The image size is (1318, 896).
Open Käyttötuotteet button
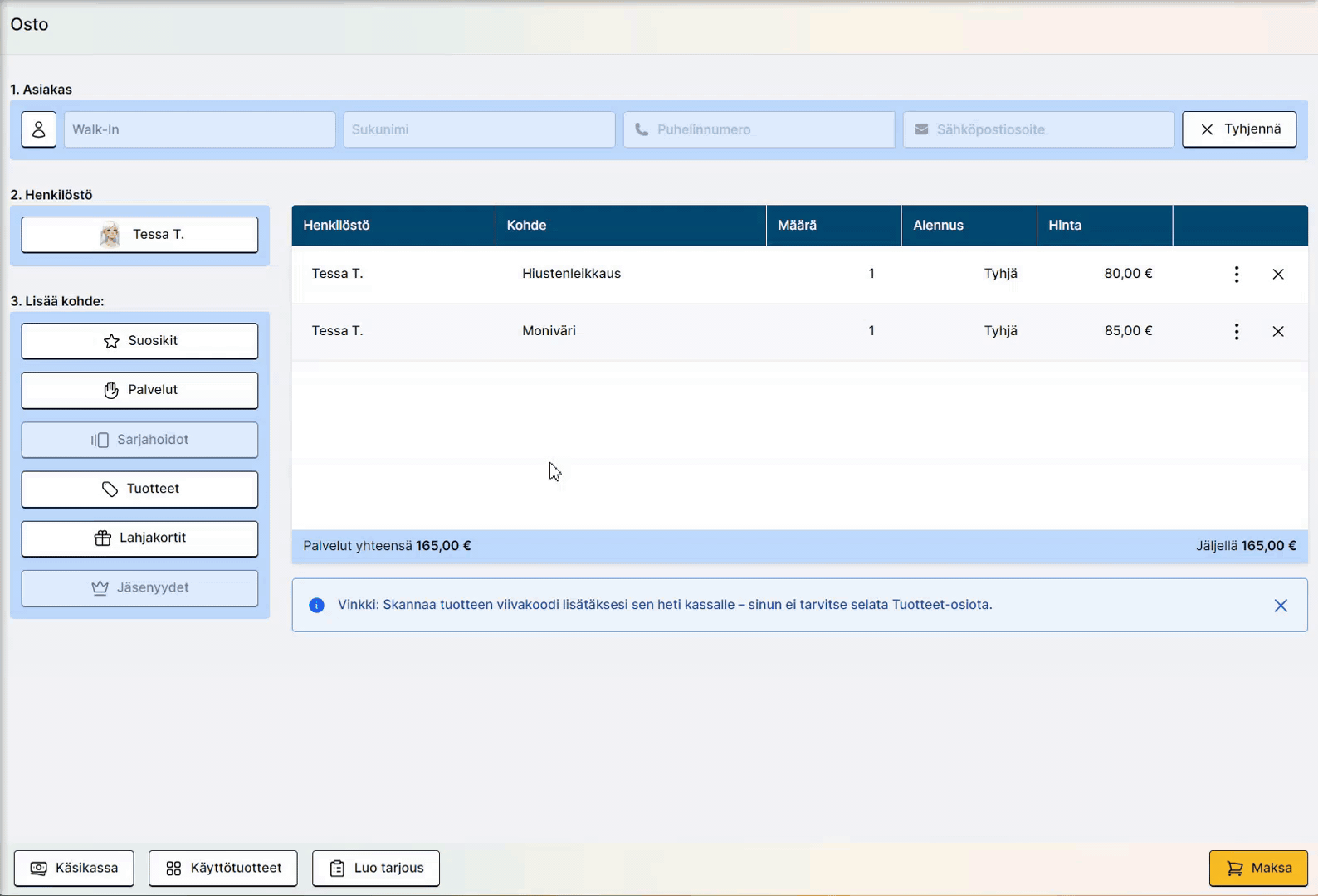tap(223, 869)
